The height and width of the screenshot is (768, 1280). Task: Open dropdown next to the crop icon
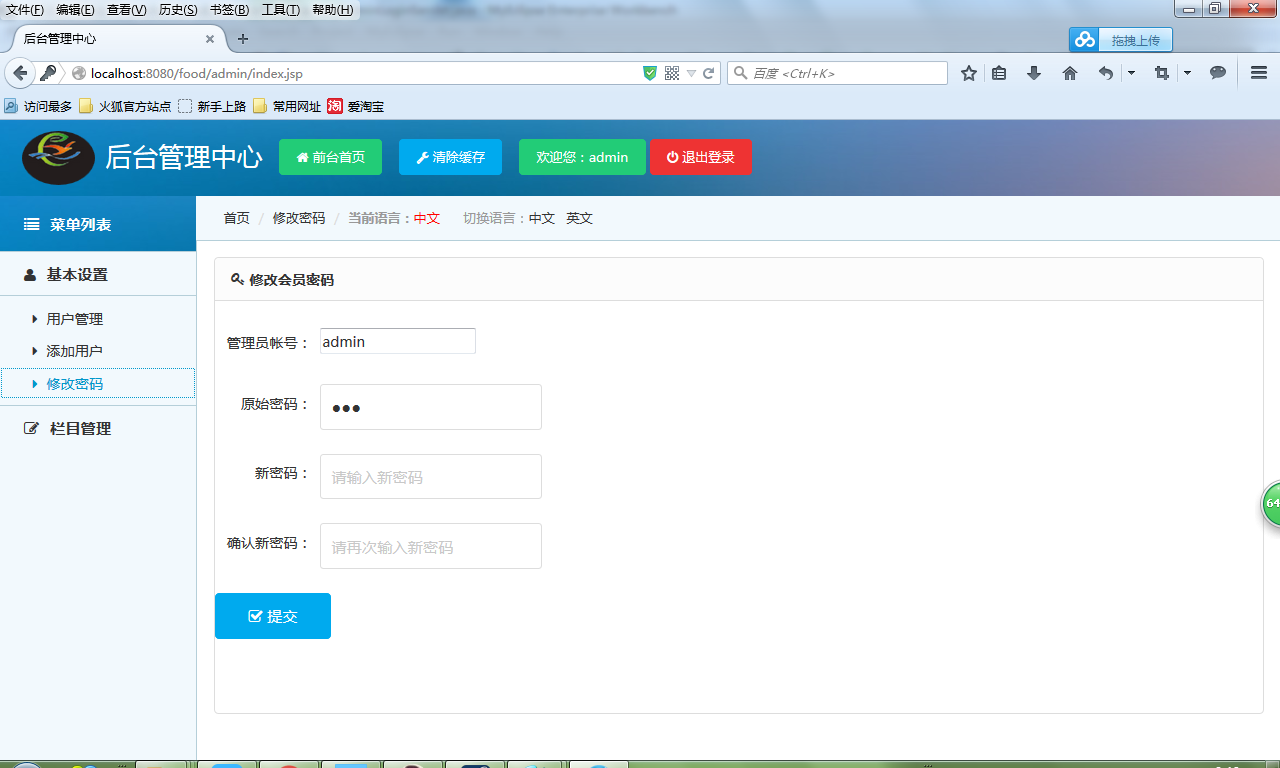coord(1187,73)
